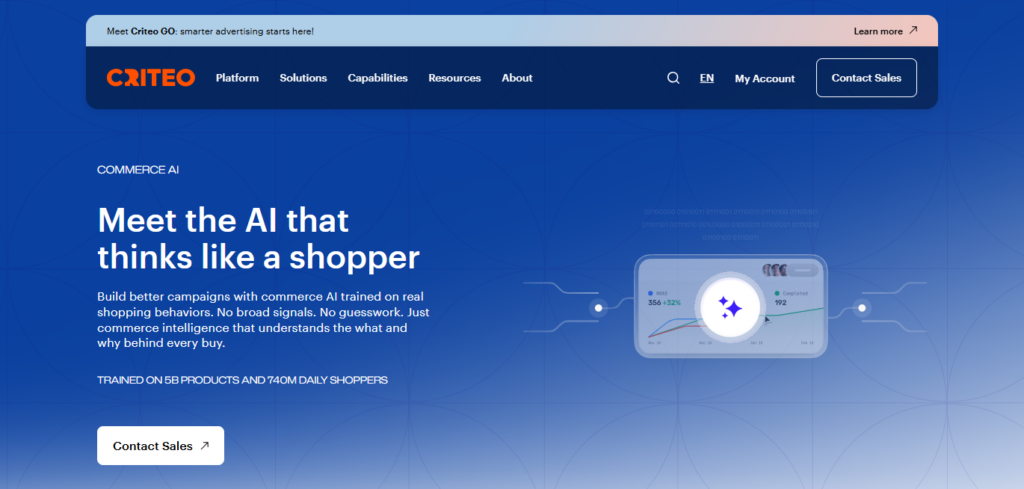Click the '356 +32%' value on the card
Viewport: 1024px width, 489px height.
tap(665, 303)
